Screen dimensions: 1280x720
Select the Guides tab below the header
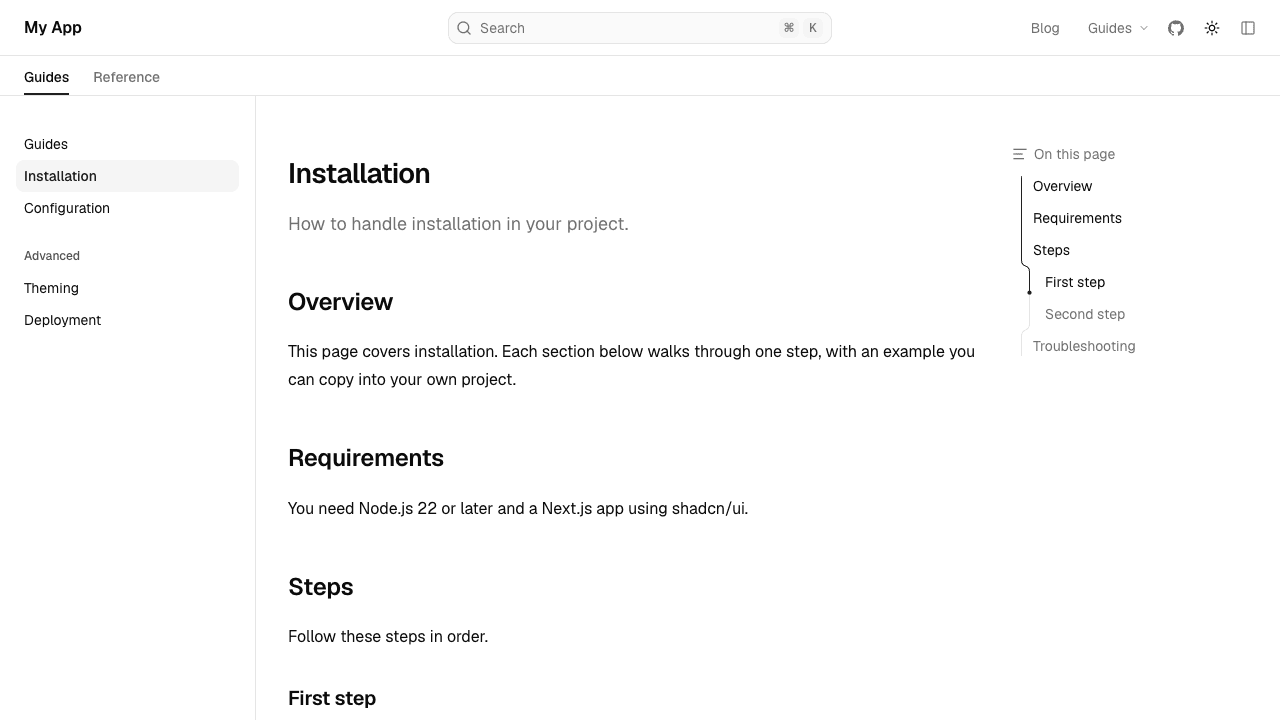tap(46, 77)
